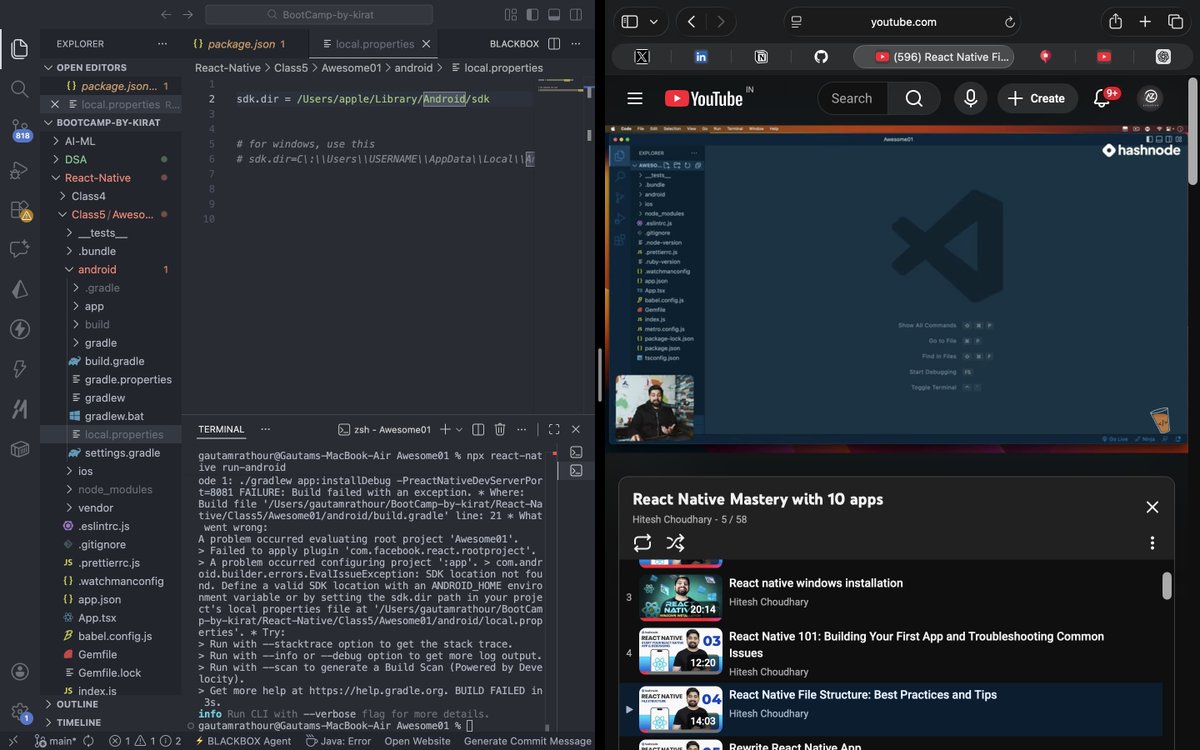Click the YouTube logo home link

point(704,98)
